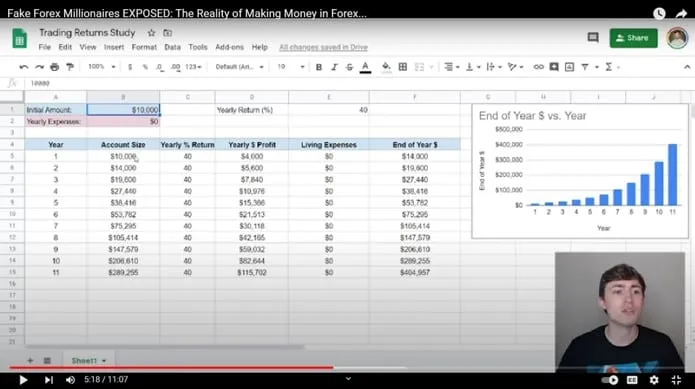Screen dimensions: 695x389
Task: Open the cell borders tool
Action: (x=403, y=67)
